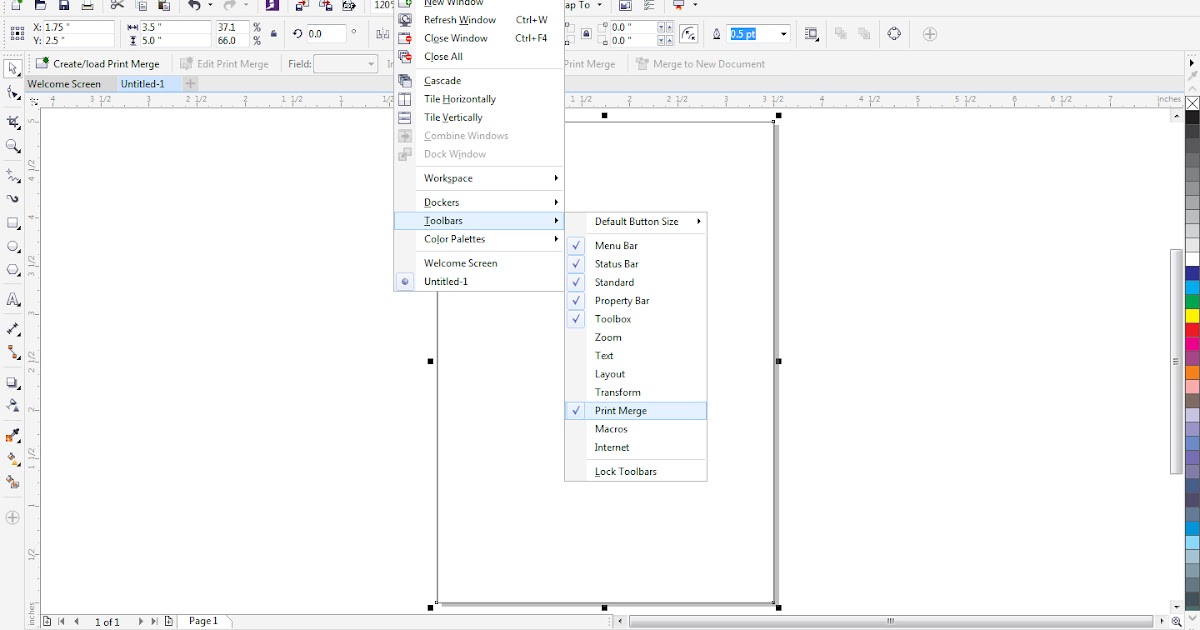Viewport: 1200px width, 630px height.
Task: Disable the Print Merge toolbar
Action: point(620,410)
